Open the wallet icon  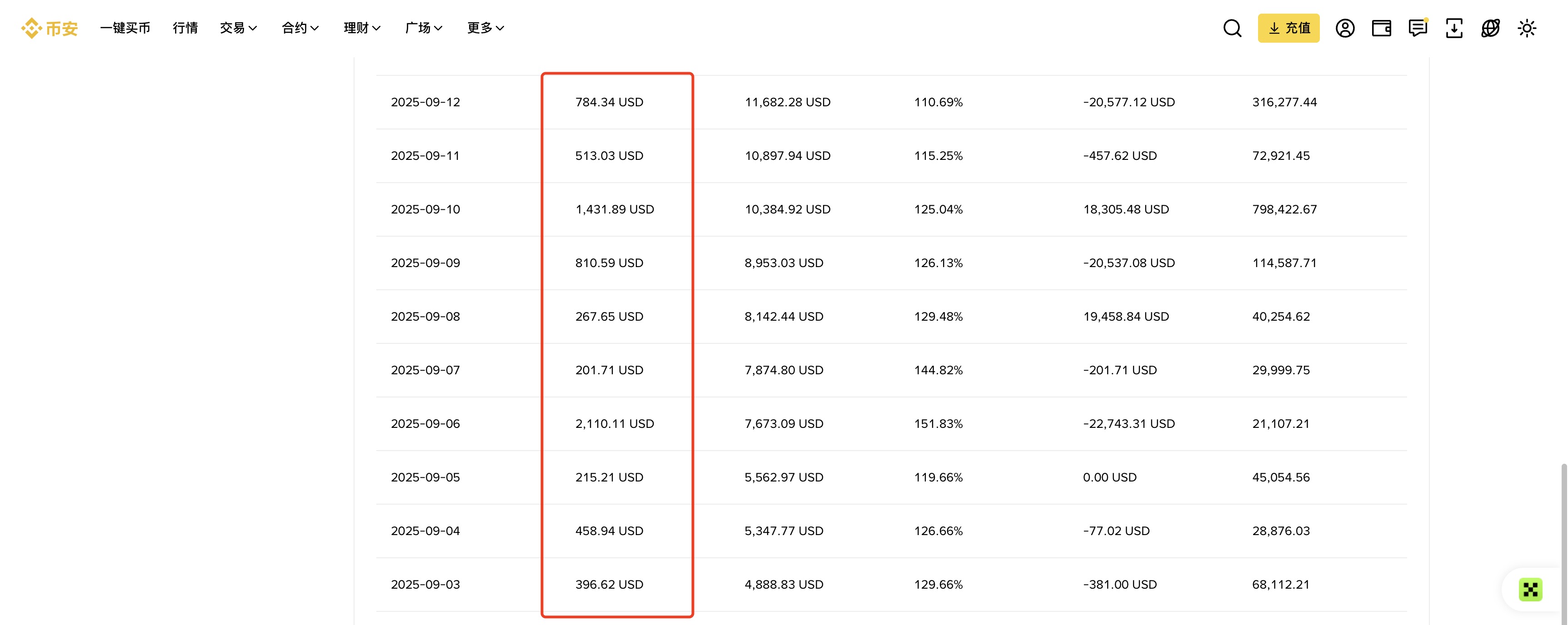(x=1381, y=28)
